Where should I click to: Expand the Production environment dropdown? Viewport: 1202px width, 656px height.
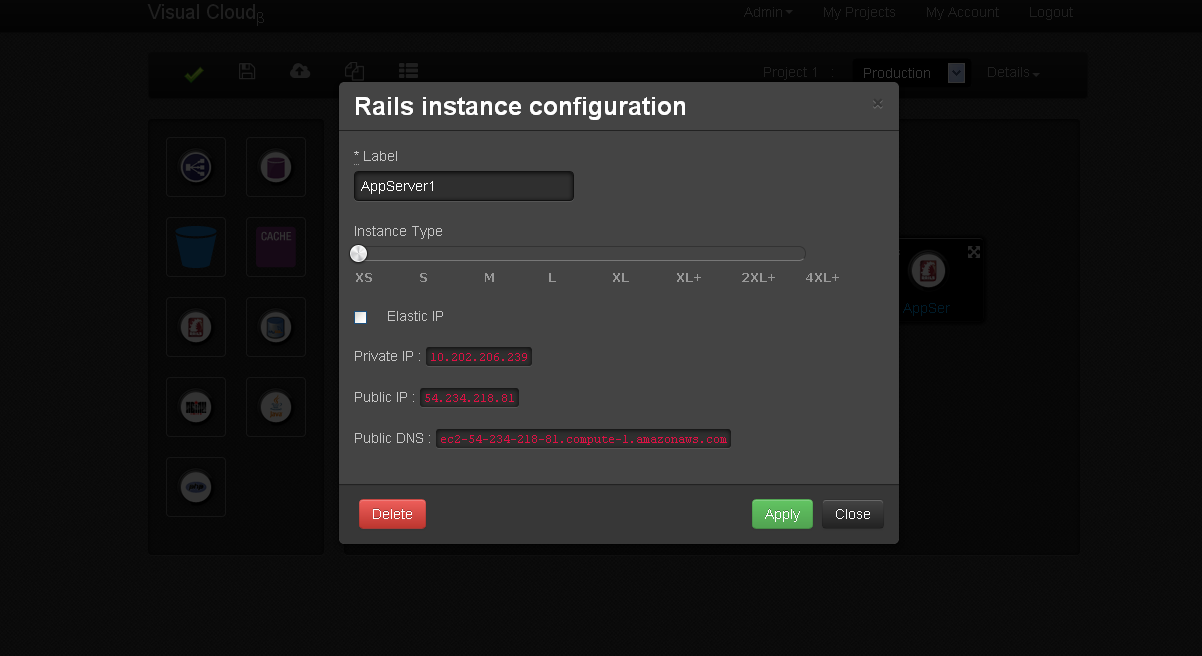pyautogui.click(x=955, y=73)
